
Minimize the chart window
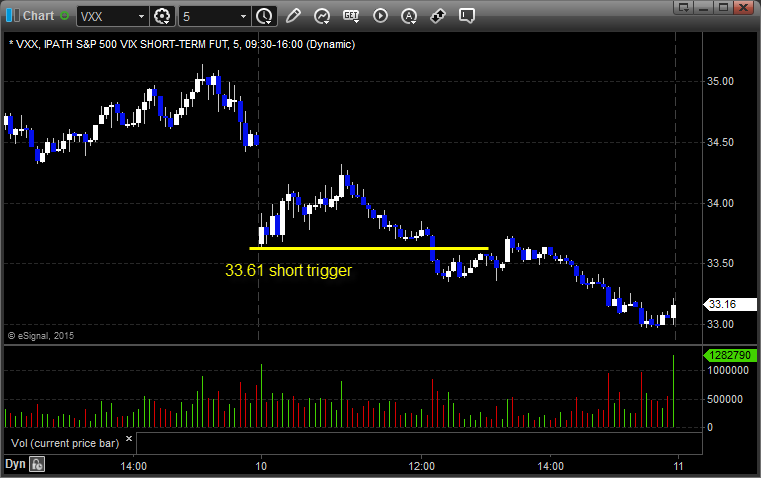[704, 7]
